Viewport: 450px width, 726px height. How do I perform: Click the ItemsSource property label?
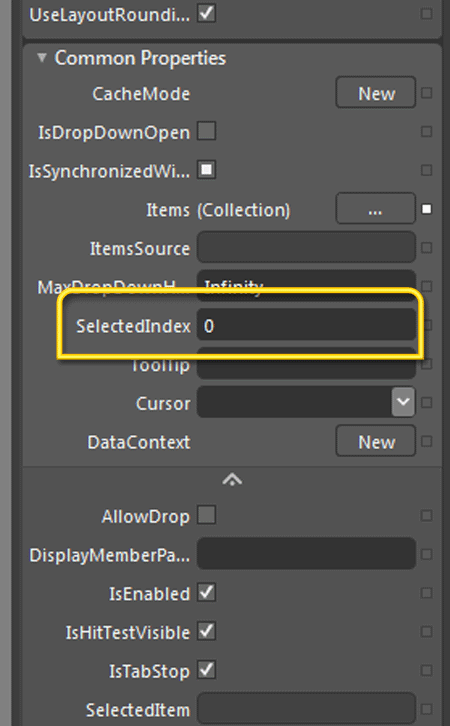[140, 249]
